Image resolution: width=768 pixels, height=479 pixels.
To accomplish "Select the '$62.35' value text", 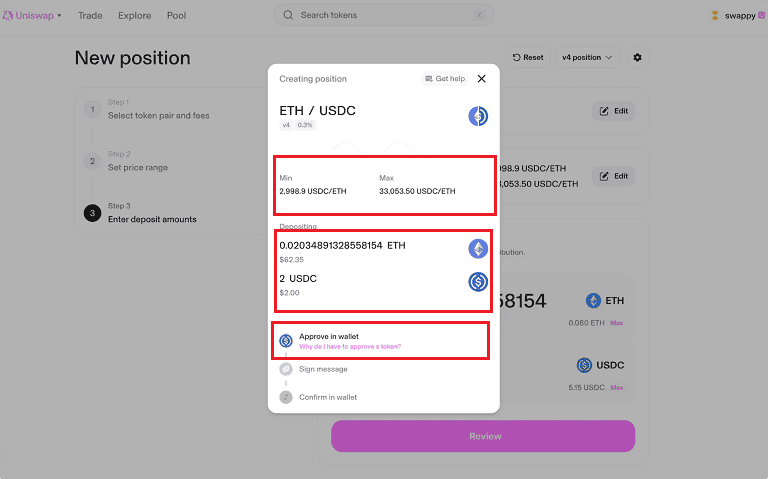I will pos(291,260).
